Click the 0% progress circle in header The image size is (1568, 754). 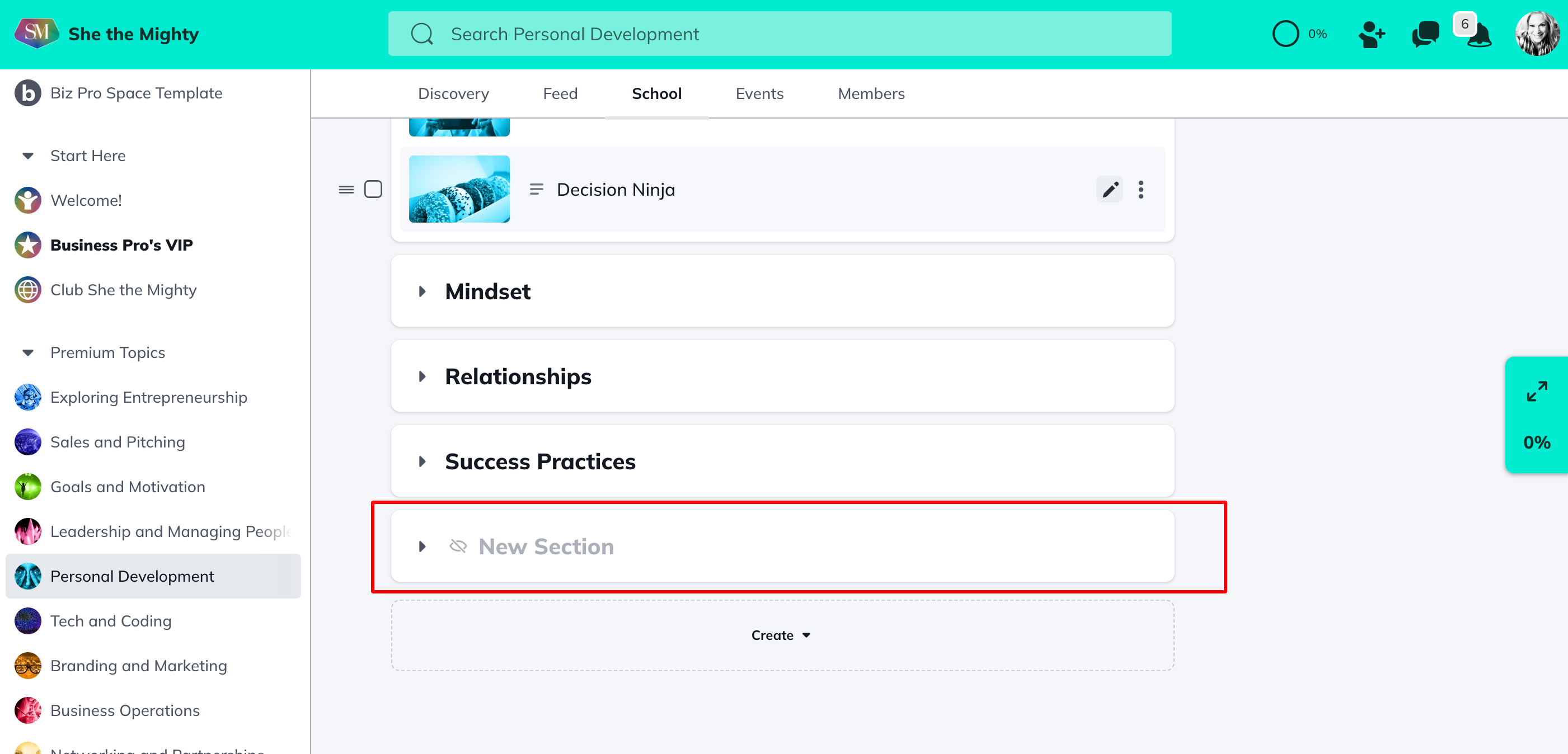[x=1285, y=34]
